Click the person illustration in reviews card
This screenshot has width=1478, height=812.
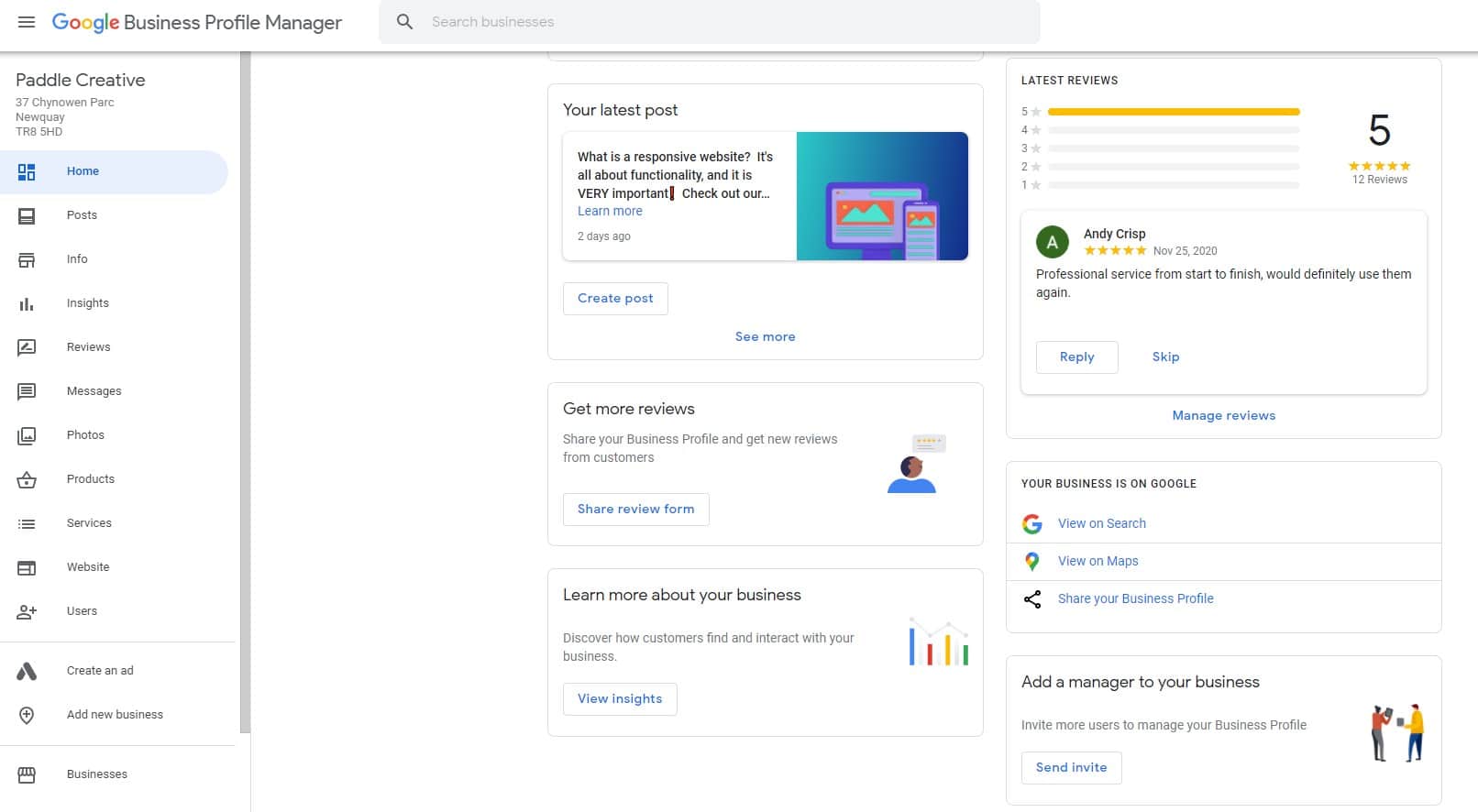coord(916,464)
